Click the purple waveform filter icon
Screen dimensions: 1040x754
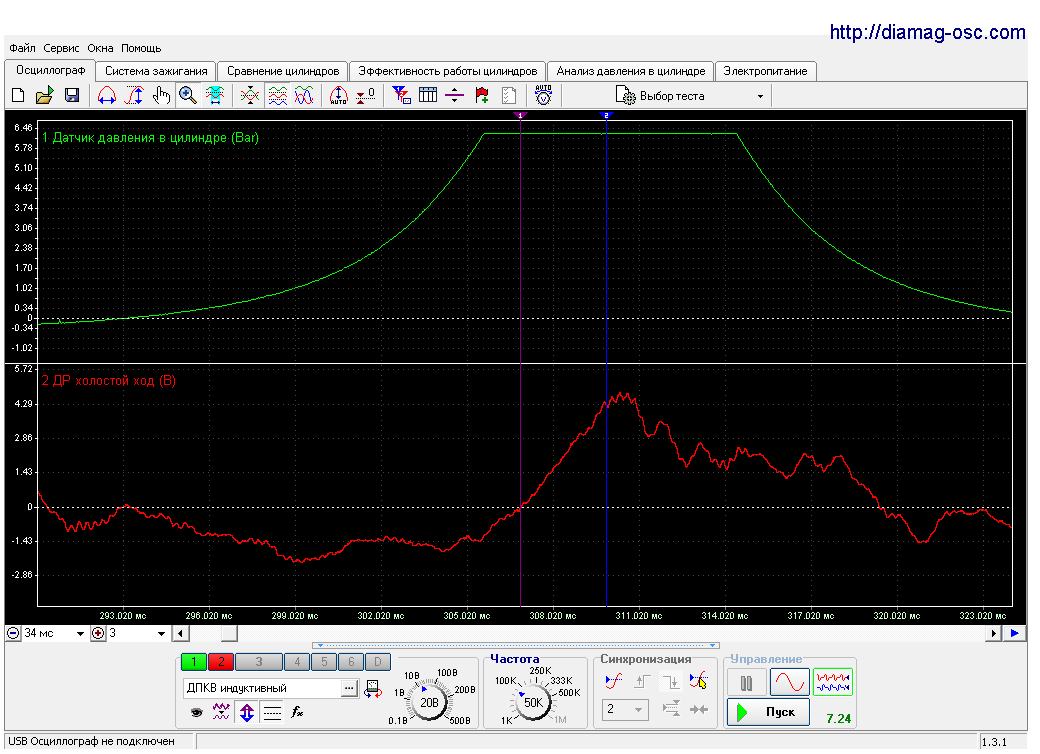tap(221, 713)
